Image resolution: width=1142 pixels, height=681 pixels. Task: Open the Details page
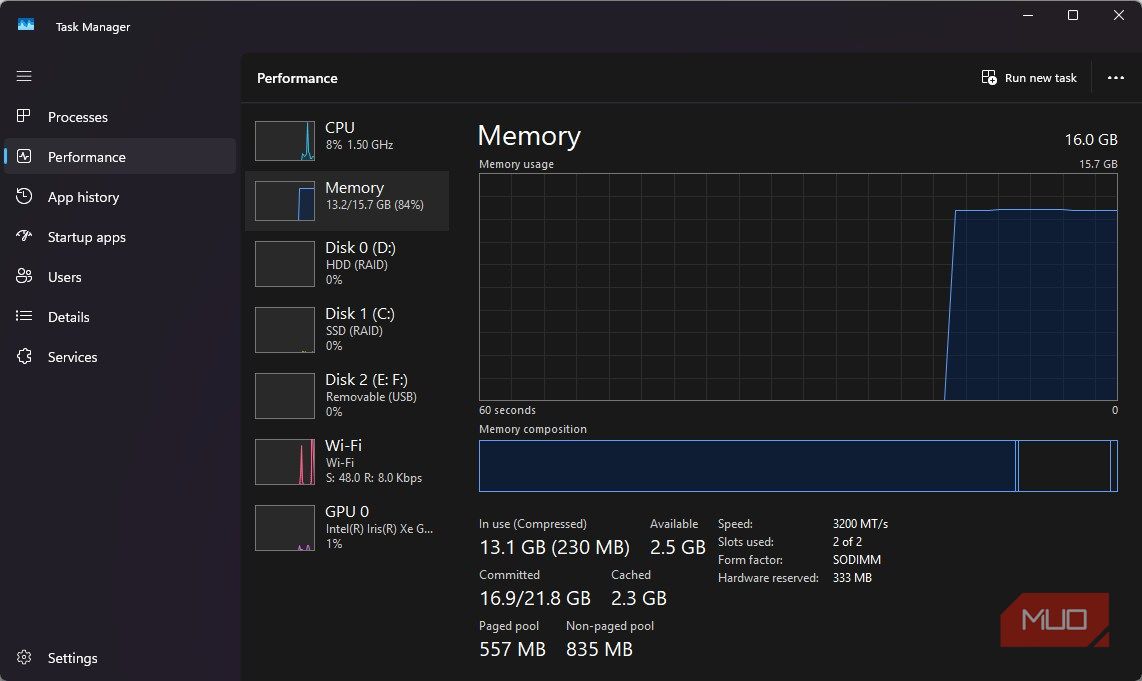119,317
